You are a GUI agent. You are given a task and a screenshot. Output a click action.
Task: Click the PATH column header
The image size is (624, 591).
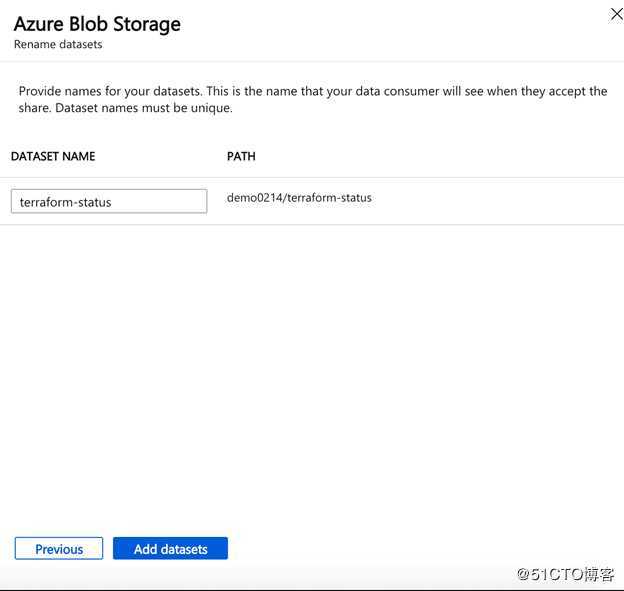(x=241, y=156)
